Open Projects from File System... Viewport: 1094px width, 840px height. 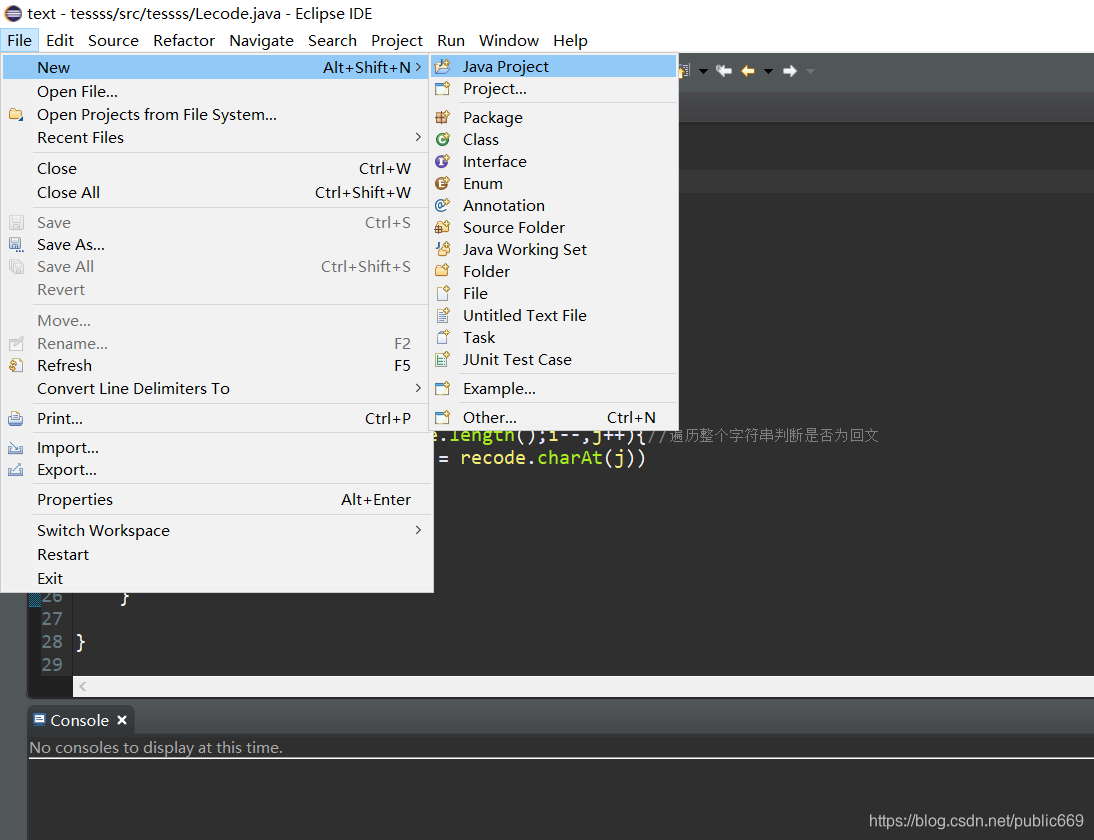click(x=216, y=114)
